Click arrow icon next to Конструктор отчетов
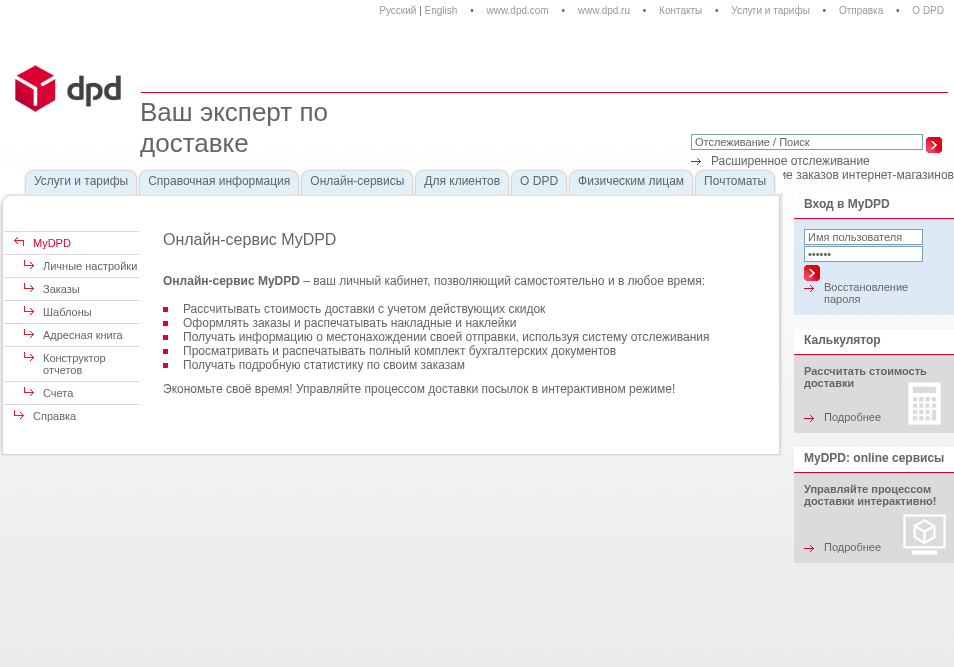This screenshot has width=954, height=667. [29, 357]
